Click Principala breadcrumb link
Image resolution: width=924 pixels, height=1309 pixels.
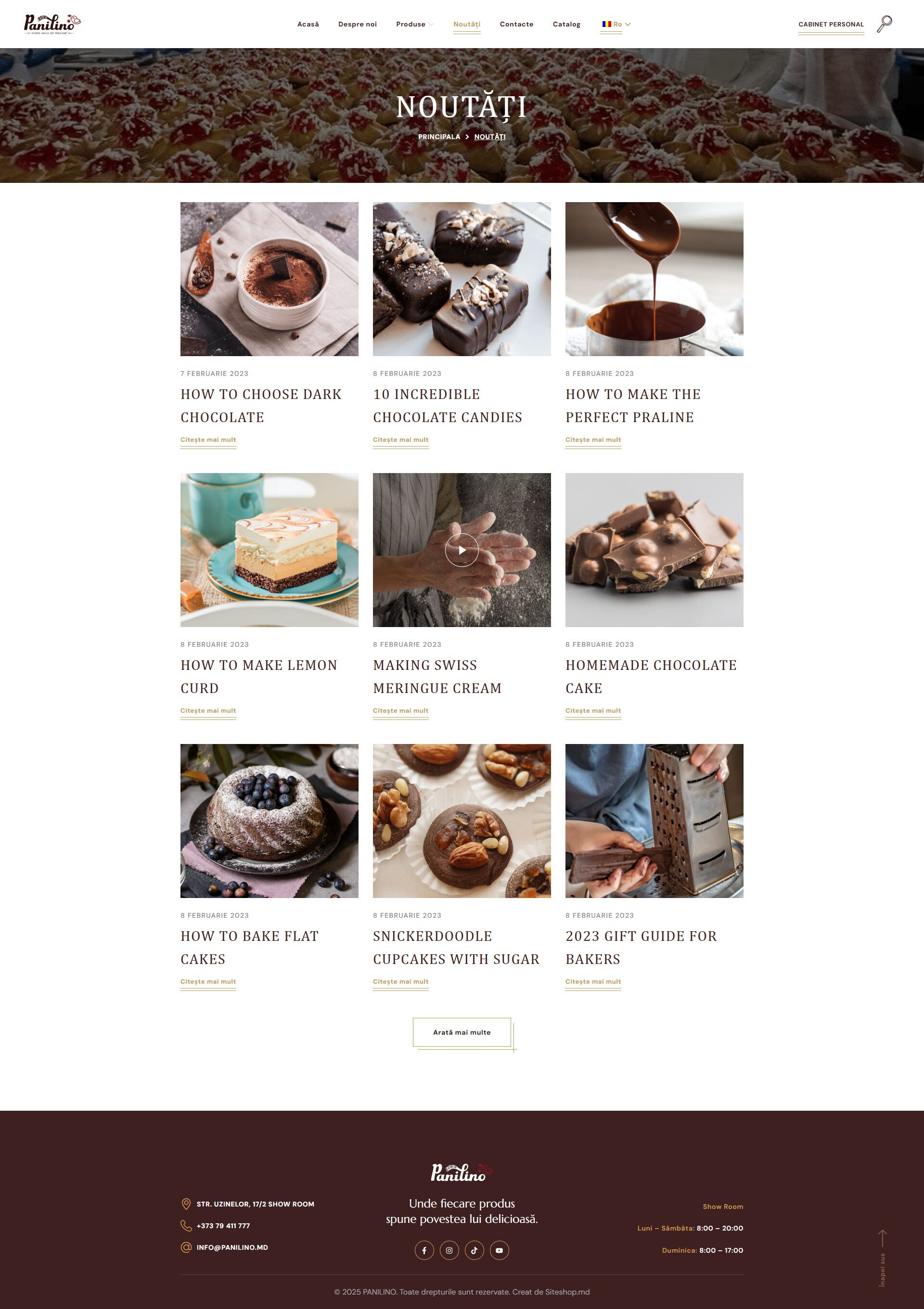439,137
